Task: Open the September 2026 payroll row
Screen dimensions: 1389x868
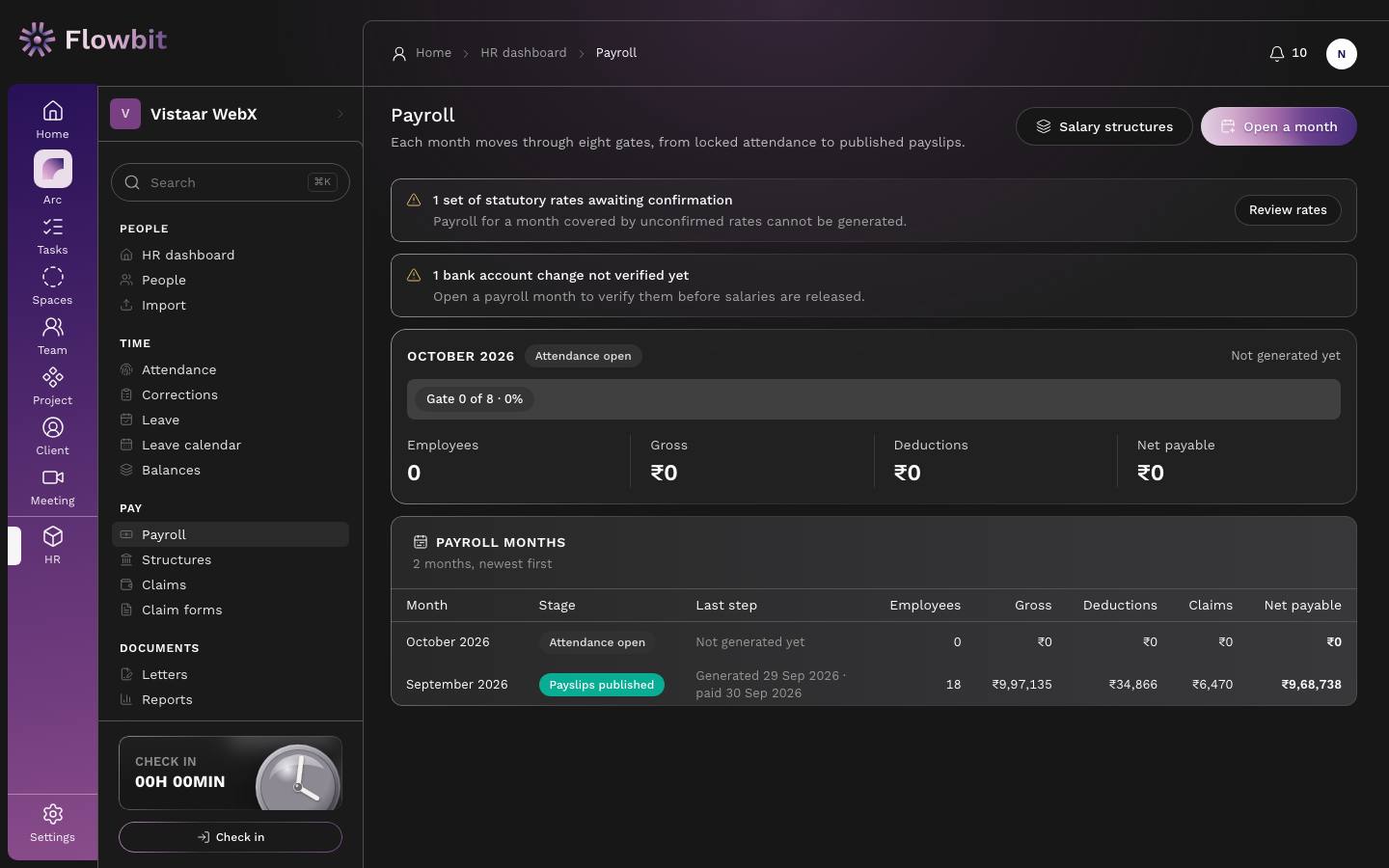Action: (874, 685)
